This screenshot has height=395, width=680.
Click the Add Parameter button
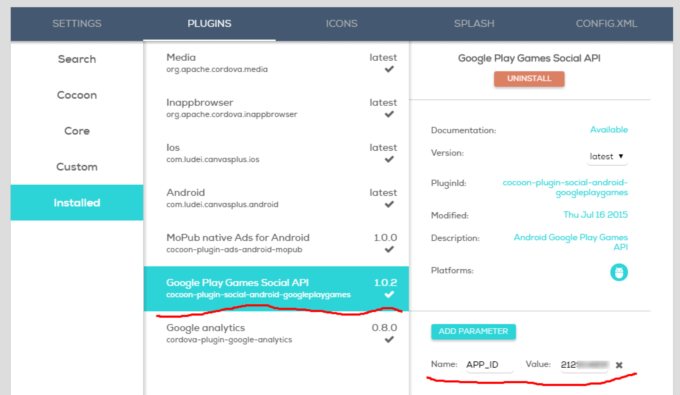pyautogui.click(x=473, y=331)
